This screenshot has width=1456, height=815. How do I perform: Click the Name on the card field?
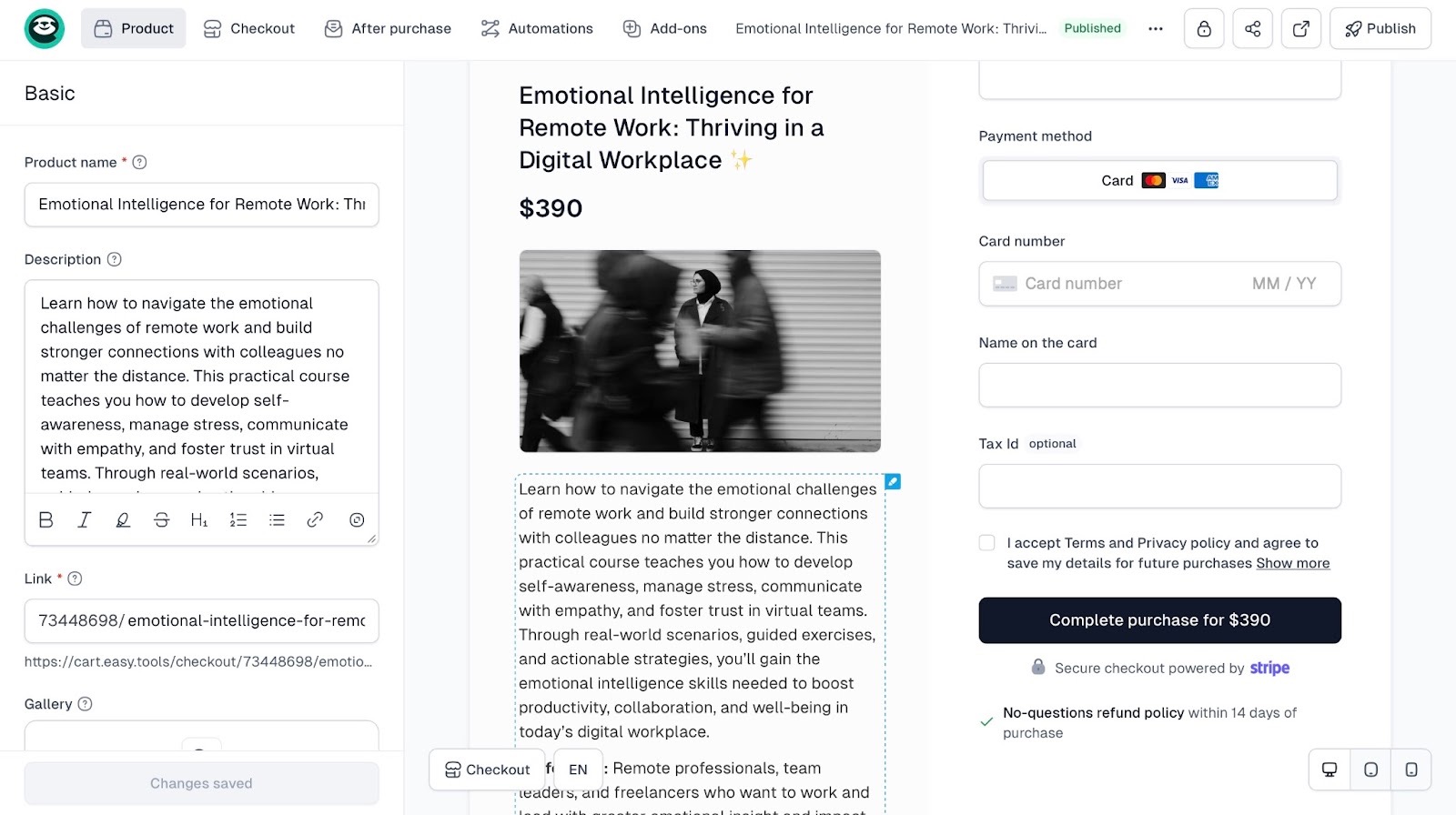click(1160, 385)
